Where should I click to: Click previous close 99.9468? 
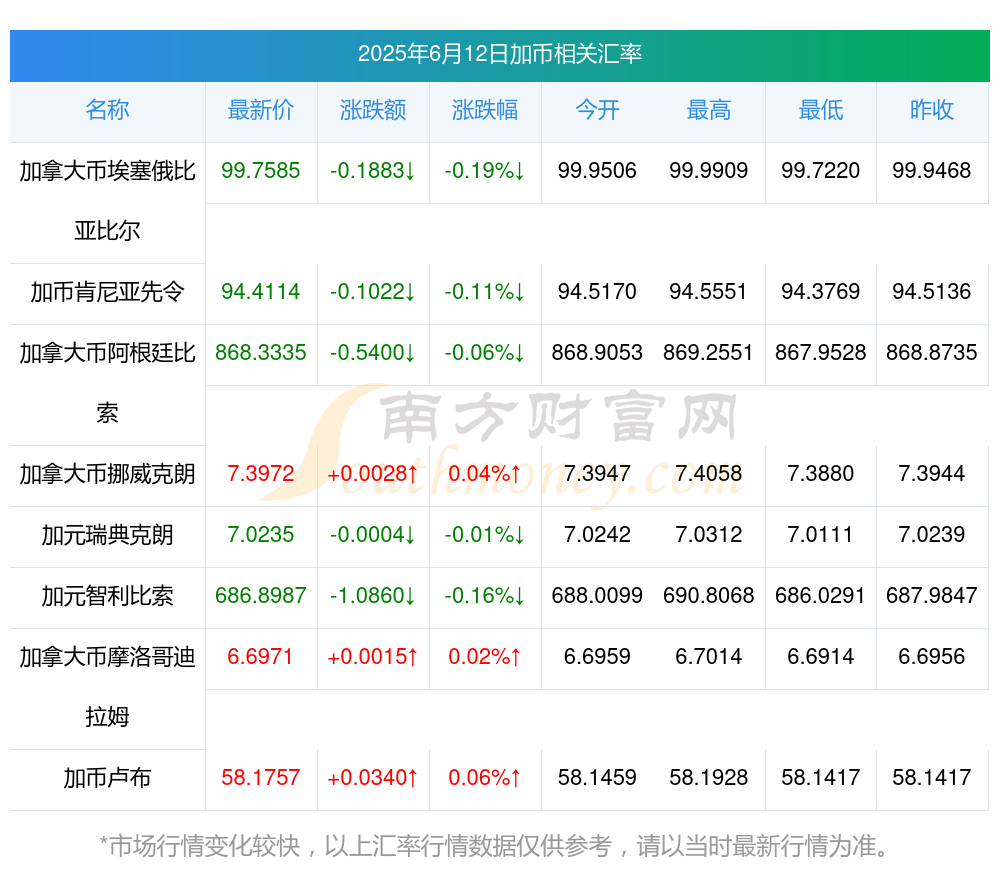click(932, 171)
